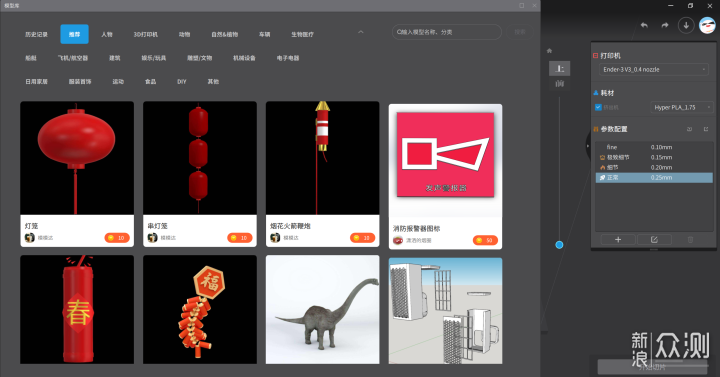Open the Ender-3 V3_0.4 nozzle printer dropdown
This screenshot has height=377, width=720.
653,69
